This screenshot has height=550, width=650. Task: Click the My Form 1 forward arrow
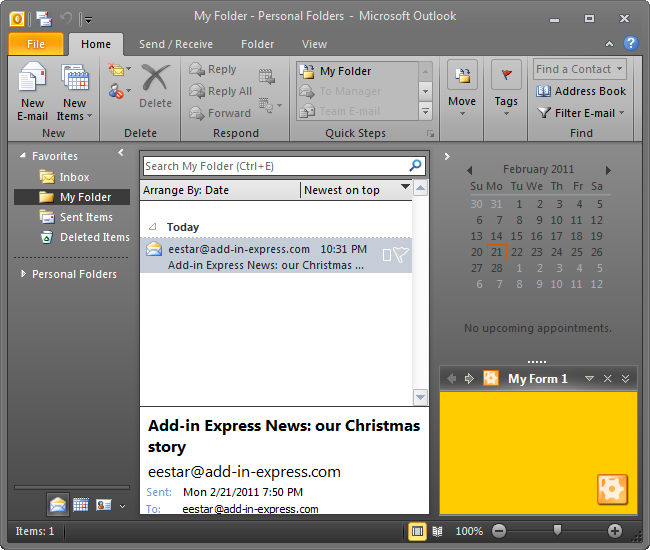tap(469, 378)
